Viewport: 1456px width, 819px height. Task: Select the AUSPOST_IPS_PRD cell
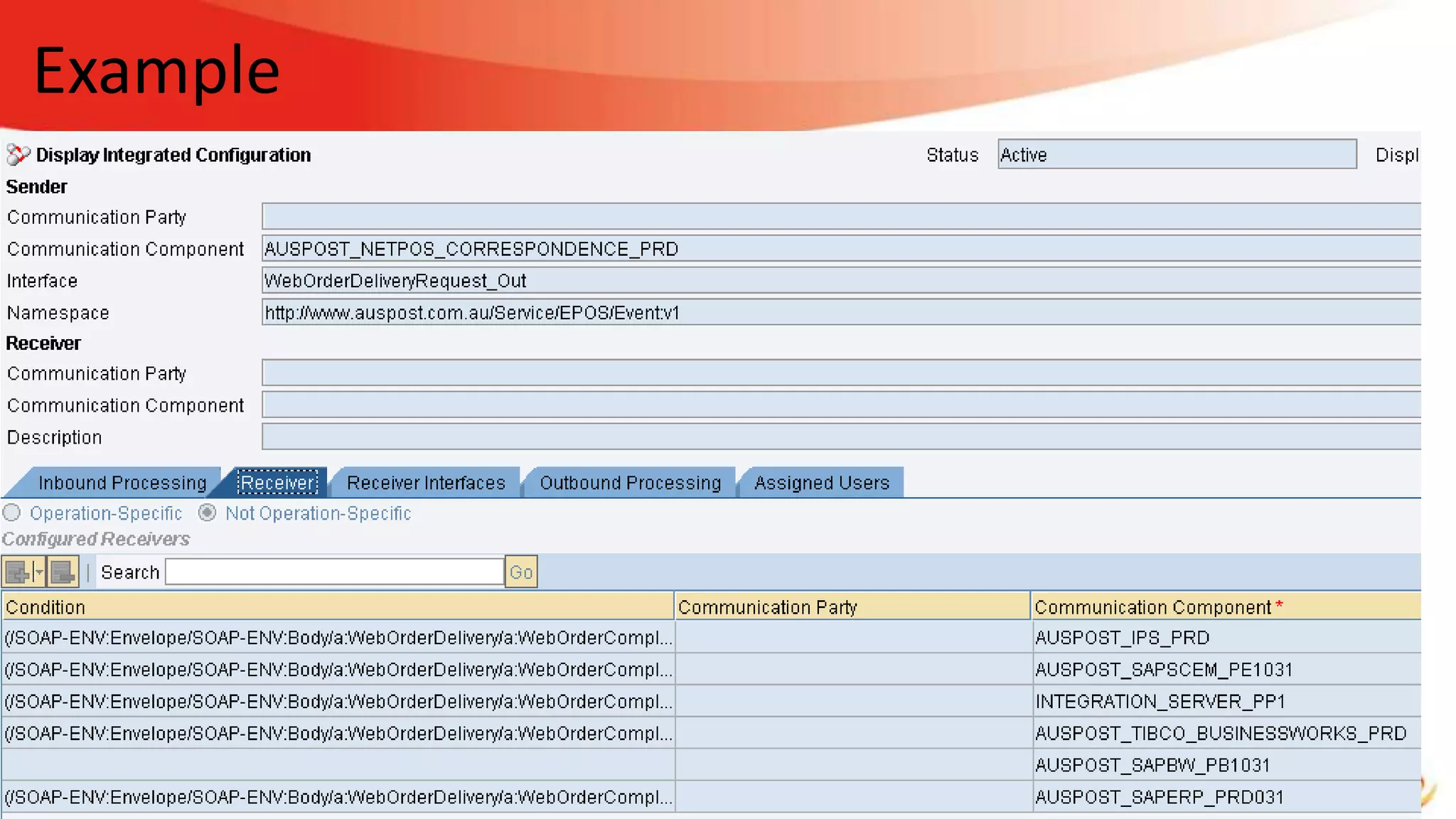(x=1226, y=638)
